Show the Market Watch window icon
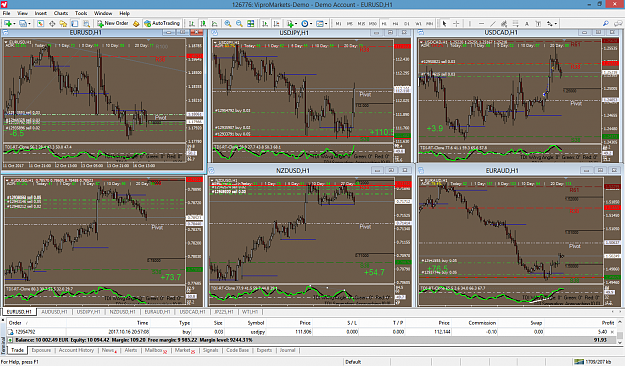 pyautogui.click(x=40, y=24)
